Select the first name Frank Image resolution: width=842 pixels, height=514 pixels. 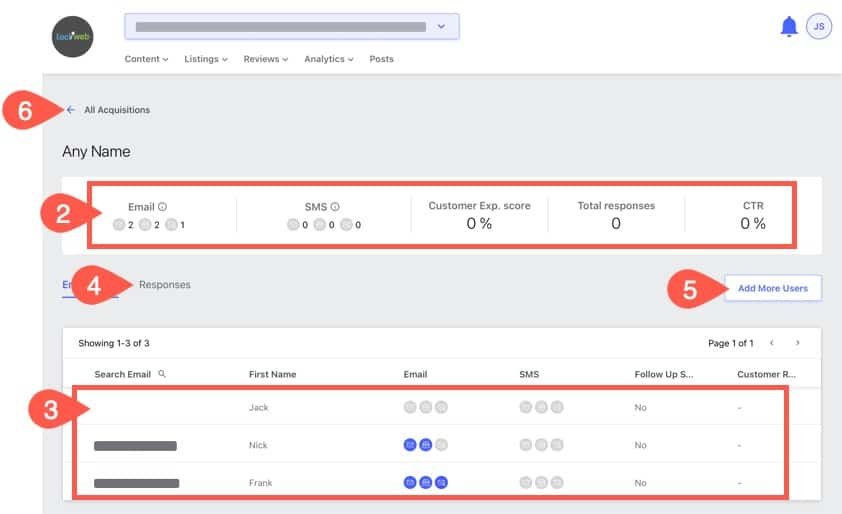click(260, 483)
